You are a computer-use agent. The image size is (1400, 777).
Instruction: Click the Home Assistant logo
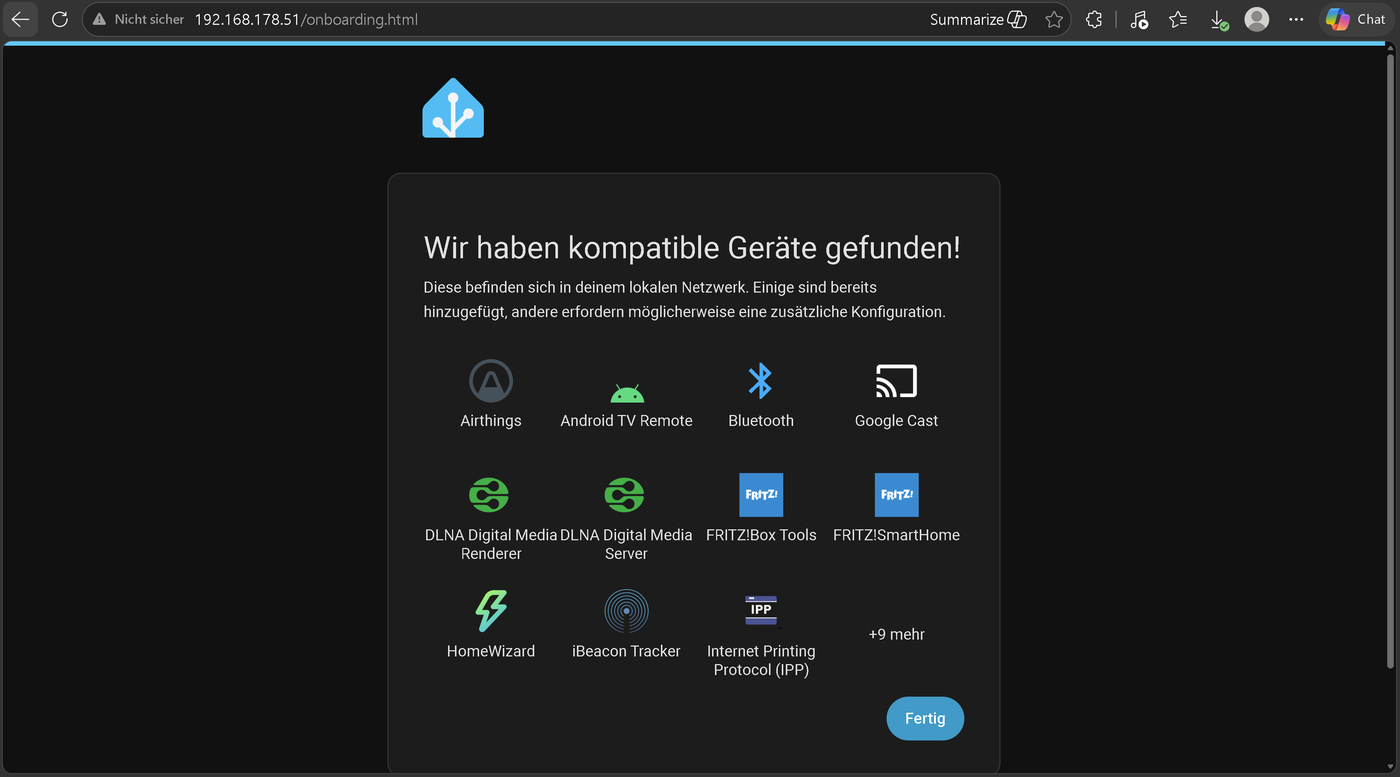coord(453,108)
